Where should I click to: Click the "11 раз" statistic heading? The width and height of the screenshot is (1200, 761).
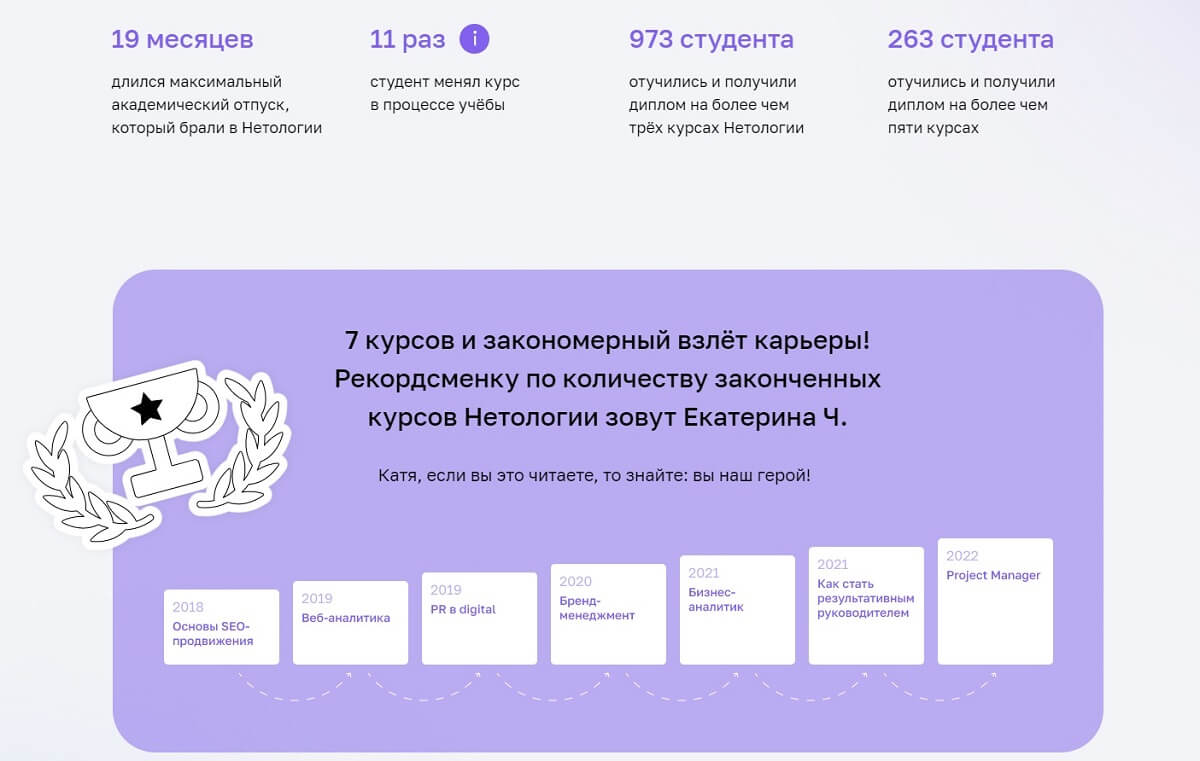tap(403, 39)
